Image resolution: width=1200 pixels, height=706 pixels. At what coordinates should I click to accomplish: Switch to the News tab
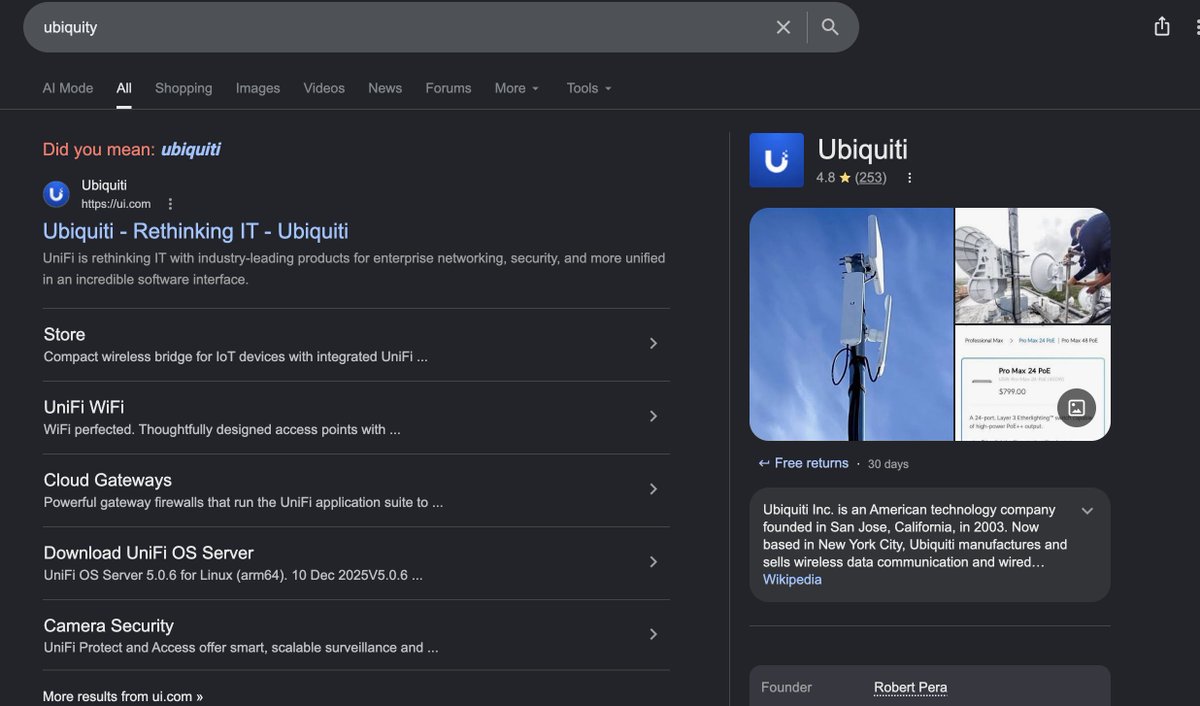385,88
